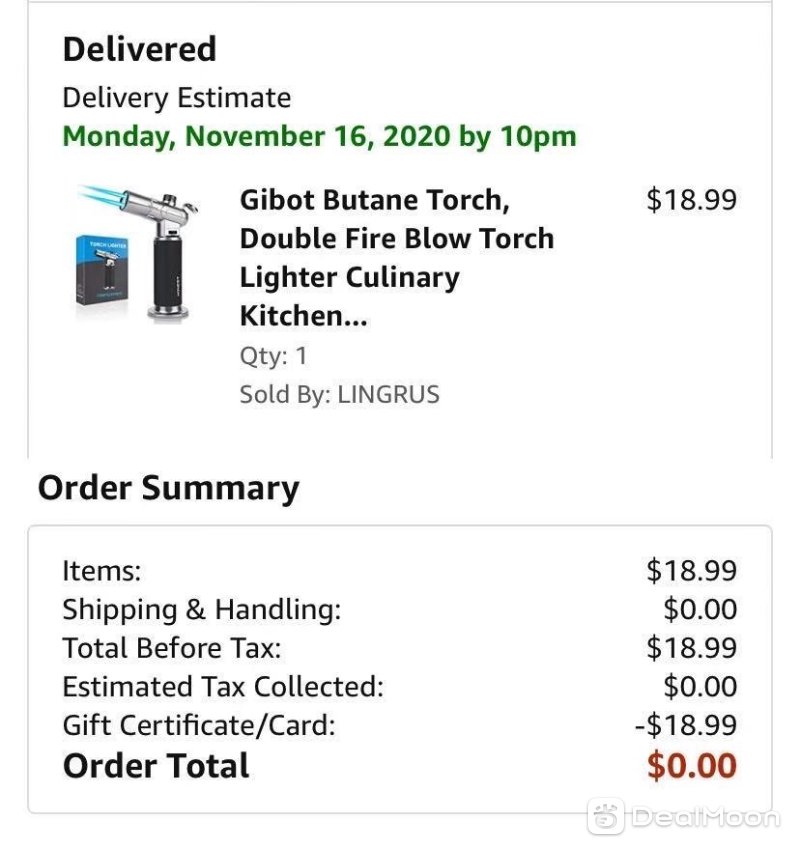Click the Order Total label

coord(156,766)
